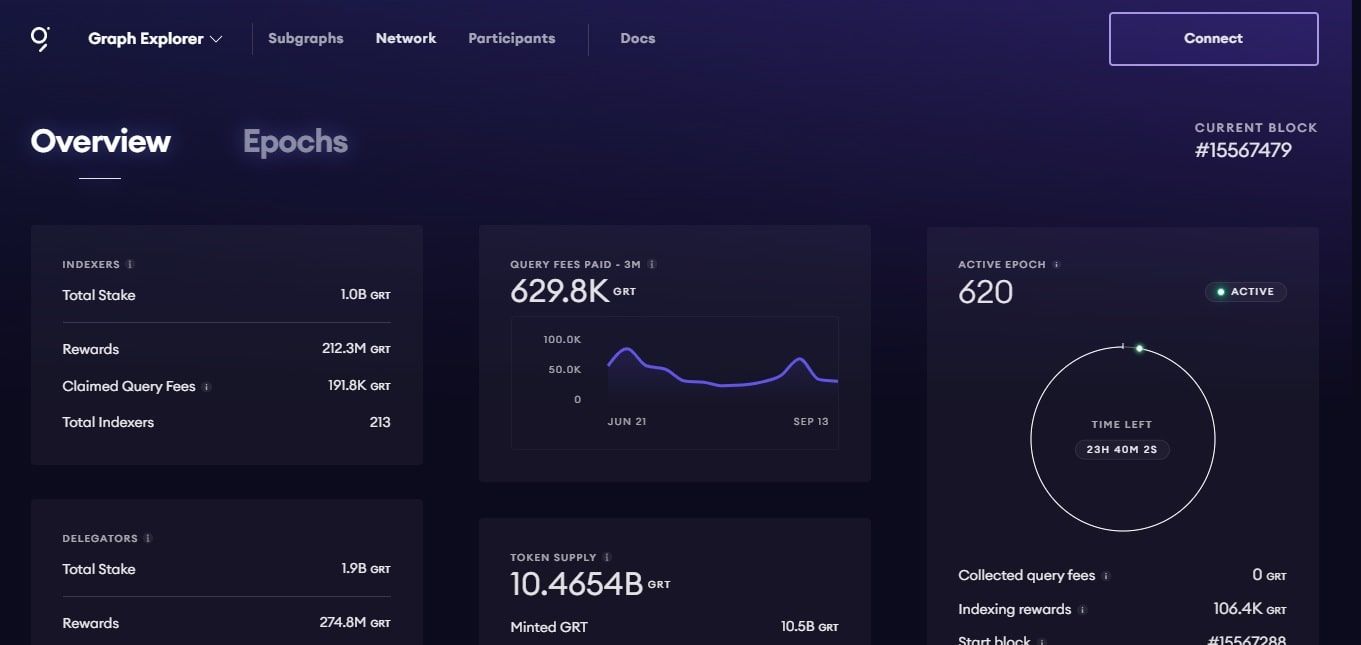The image size is (1361, 645).
Task: Click the CURRENT BLOCK label
Action: pyautogui.click(x=1256, y=128)
